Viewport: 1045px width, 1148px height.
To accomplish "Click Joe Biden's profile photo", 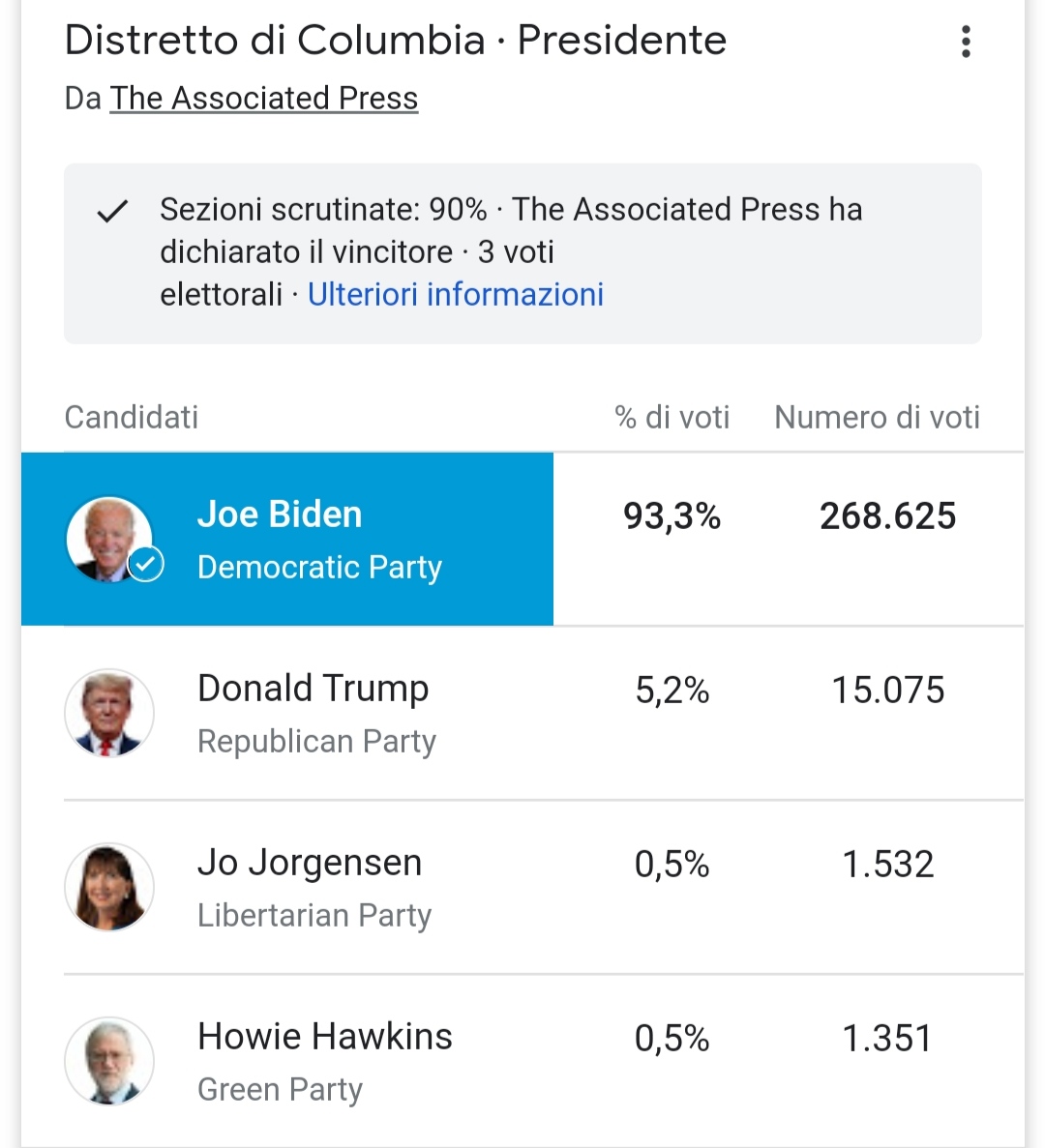I will (107, 538).
